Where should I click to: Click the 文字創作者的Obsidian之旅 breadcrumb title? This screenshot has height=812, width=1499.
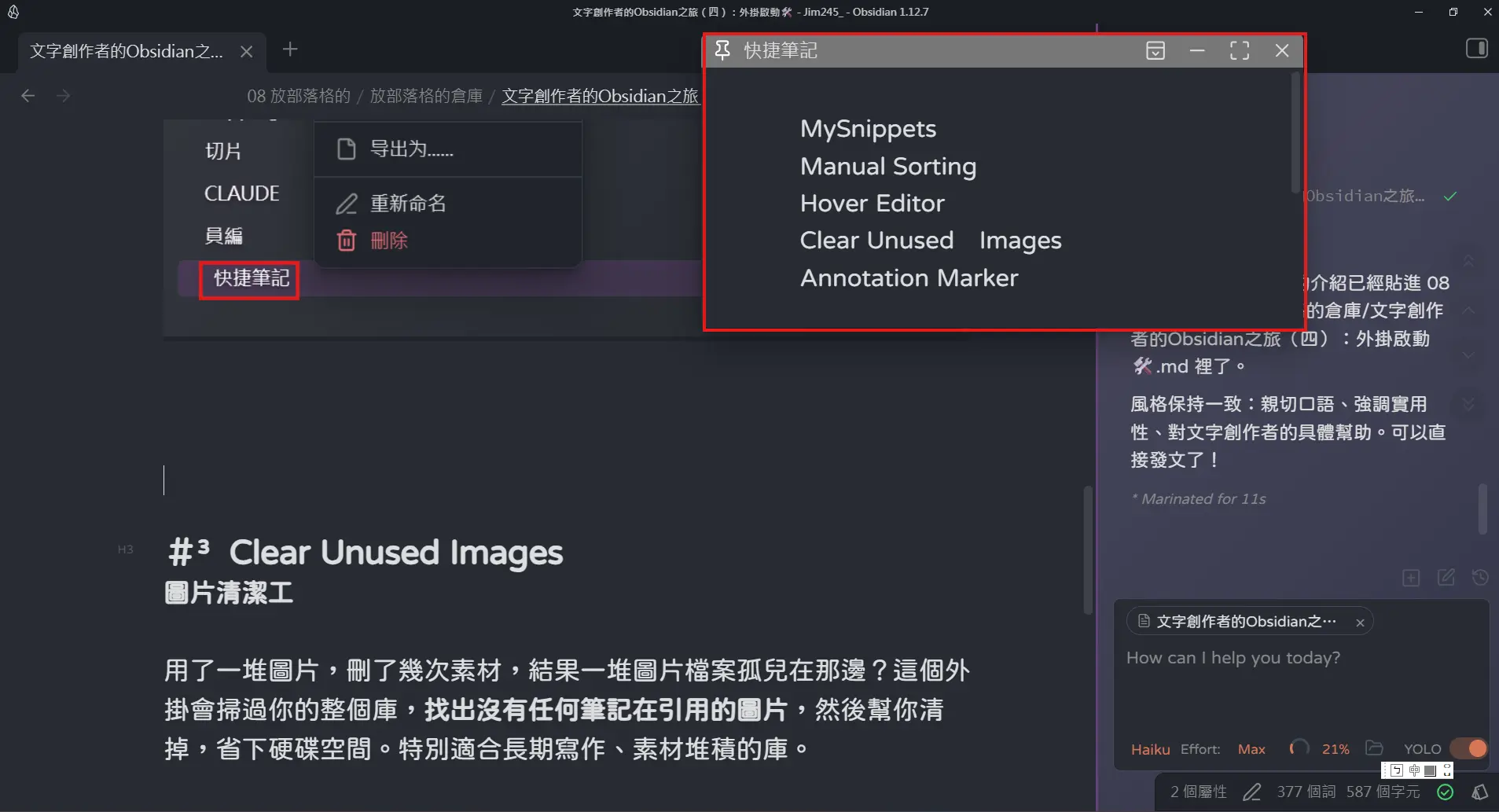point(600,96)
